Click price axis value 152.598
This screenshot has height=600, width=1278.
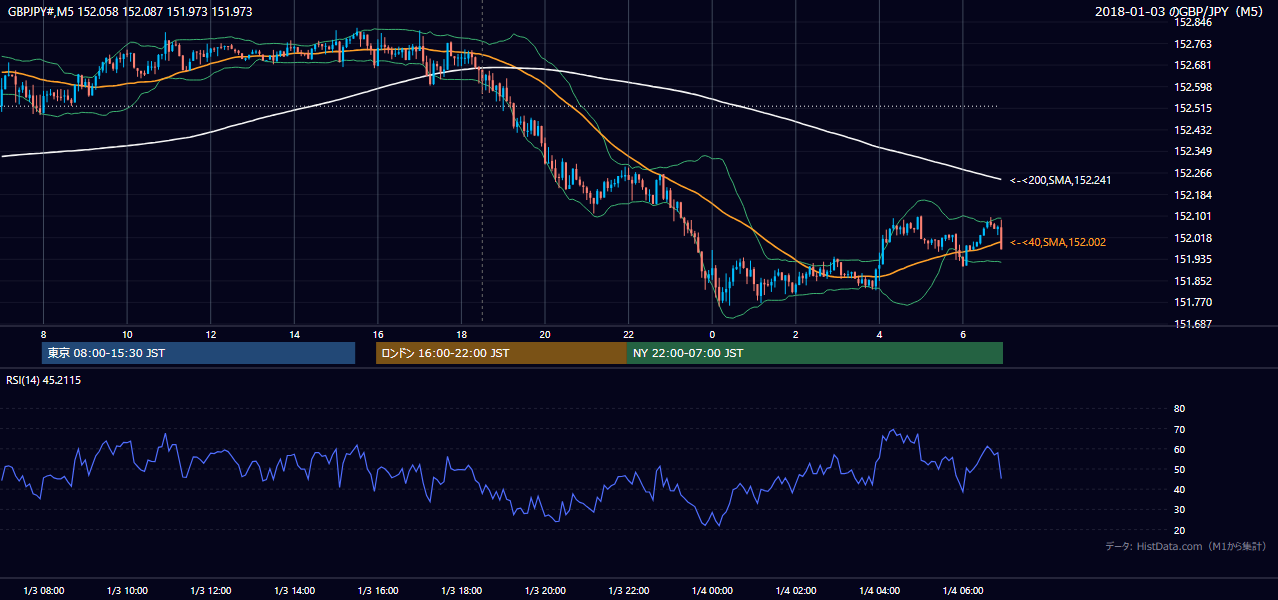click(1193, 87)
